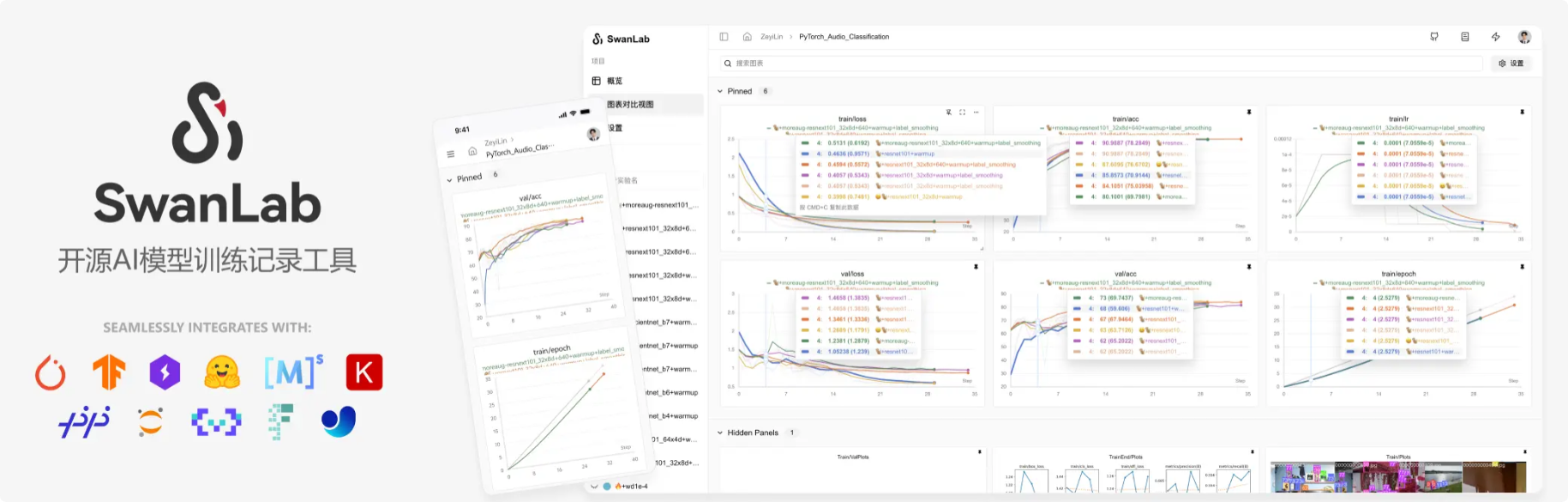Open the Train/Plots image thumbnail strip
Screen dimensions: 1568x502
pyautogui.click(x=1398, y=476)
